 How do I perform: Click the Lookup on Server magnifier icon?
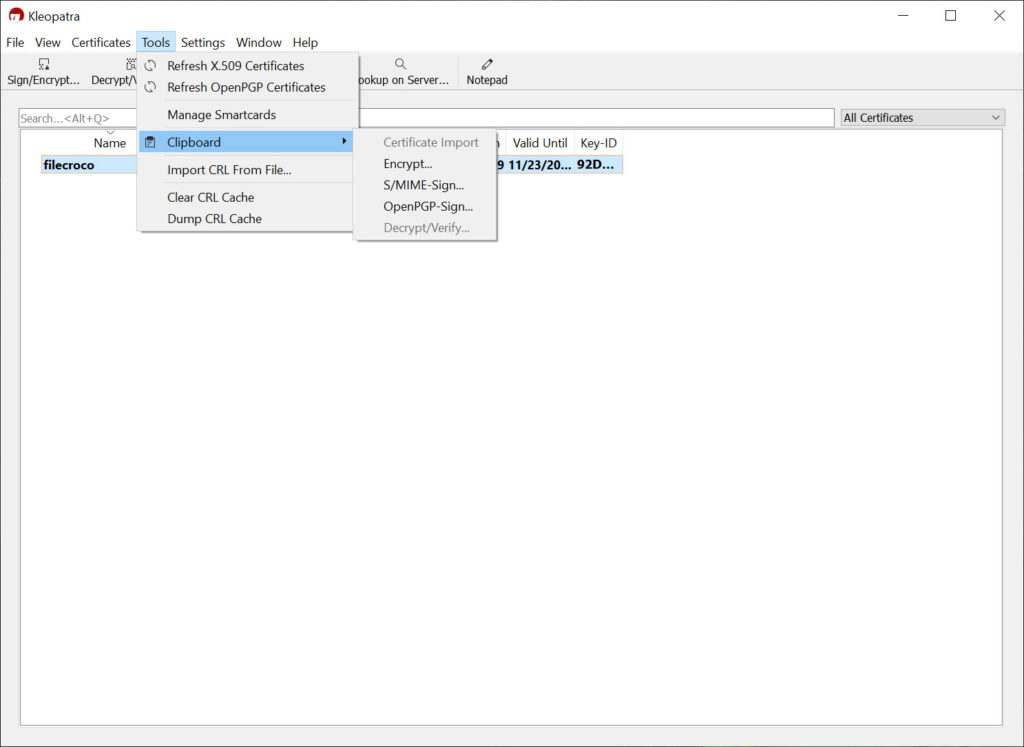[400, 64]
